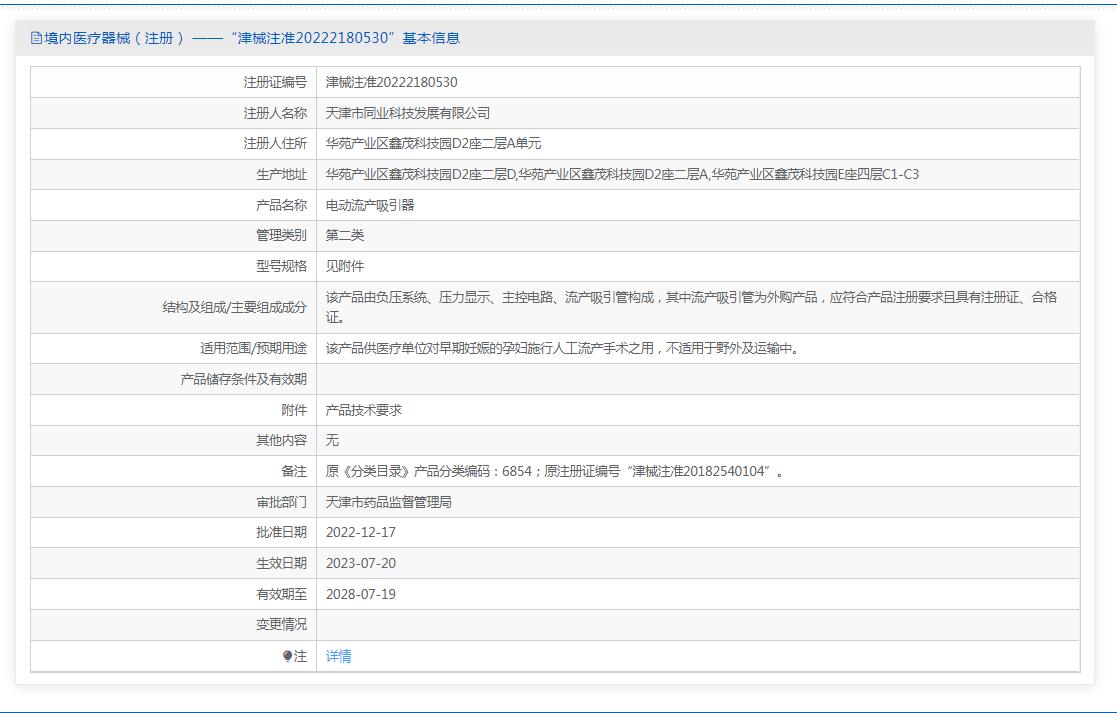Viewport: 1117px width, 713px height.
Task: Select registration number 津械注准20222180530 in table
Action: [x=391, y=82]
